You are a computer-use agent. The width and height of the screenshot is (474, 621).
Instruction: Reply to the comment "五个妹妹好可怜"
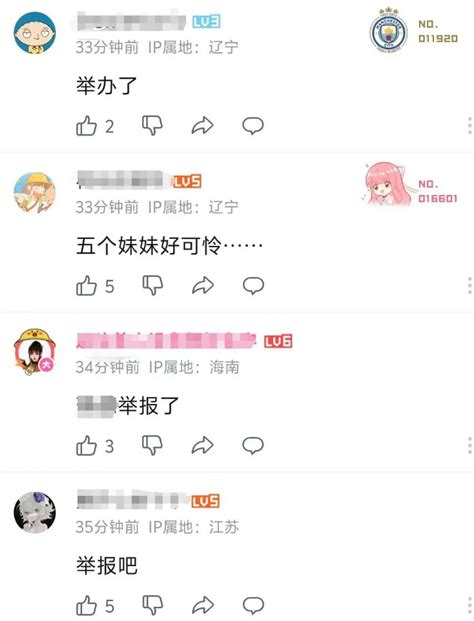pos(253,285)
